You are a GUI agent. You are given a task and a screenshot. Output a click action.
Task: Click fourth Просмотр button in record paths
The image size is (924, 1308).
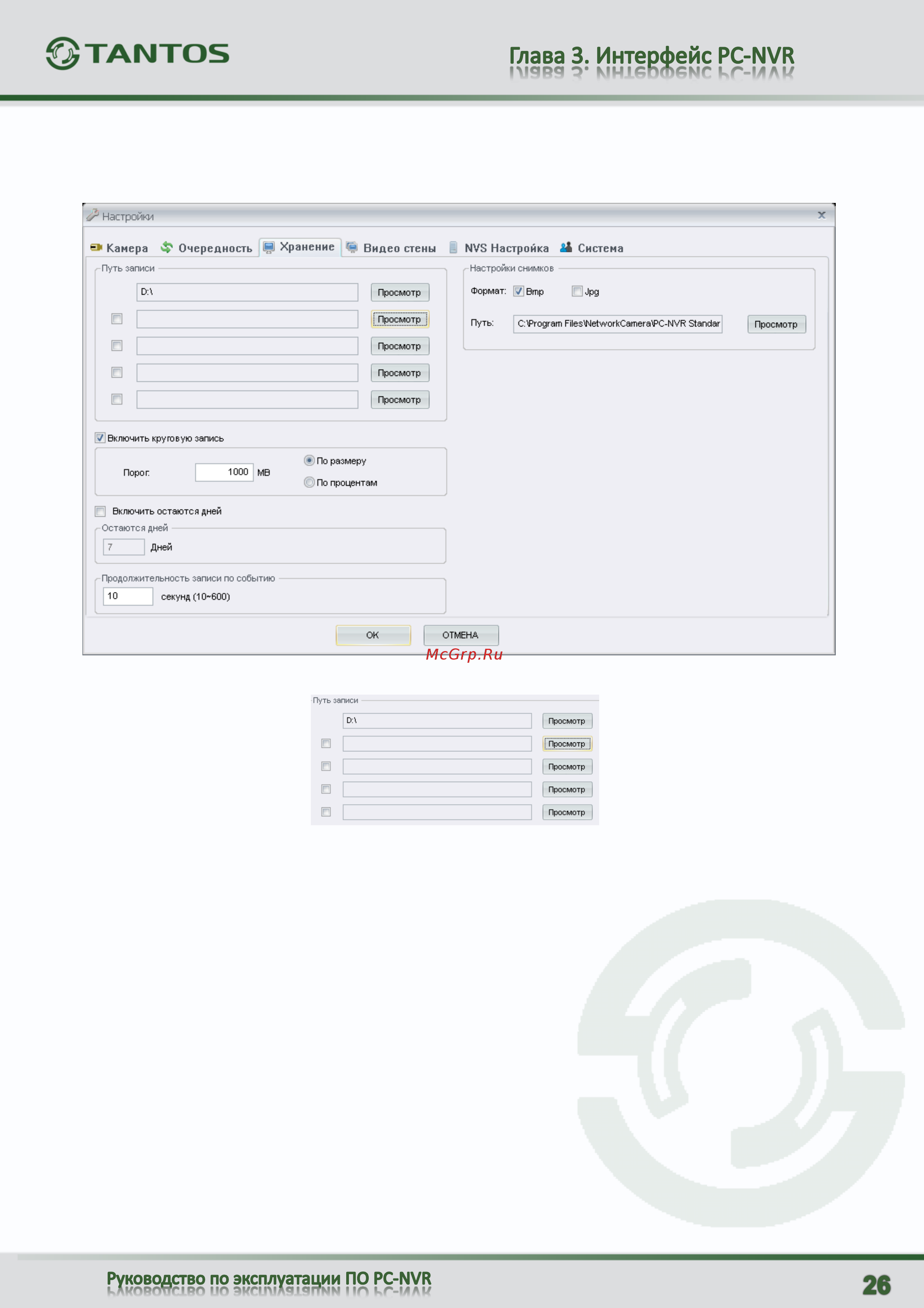click(x=400, y=372)
